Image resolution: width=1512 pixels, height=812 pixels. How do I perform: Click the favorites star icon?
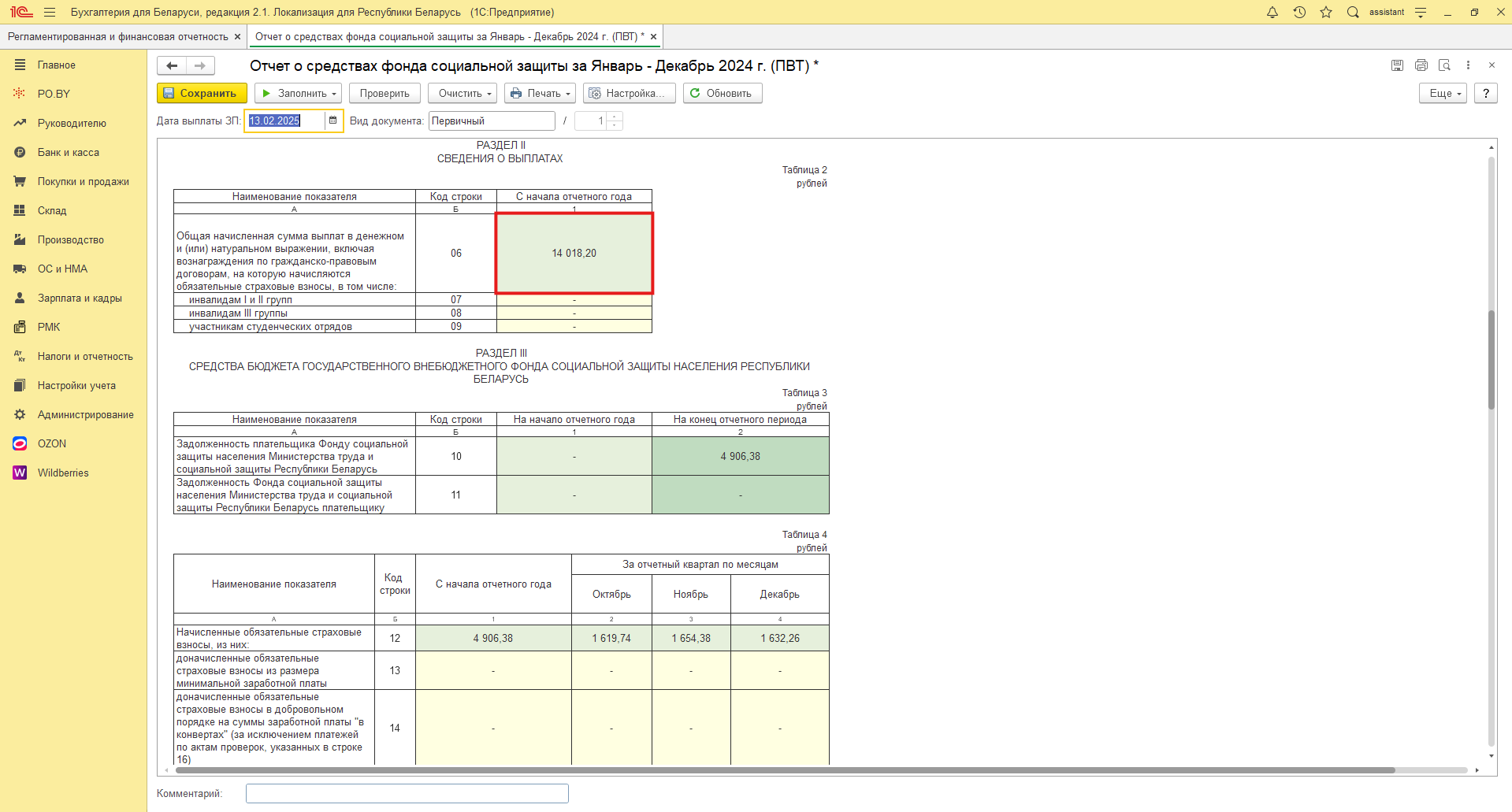point(1326,13)
